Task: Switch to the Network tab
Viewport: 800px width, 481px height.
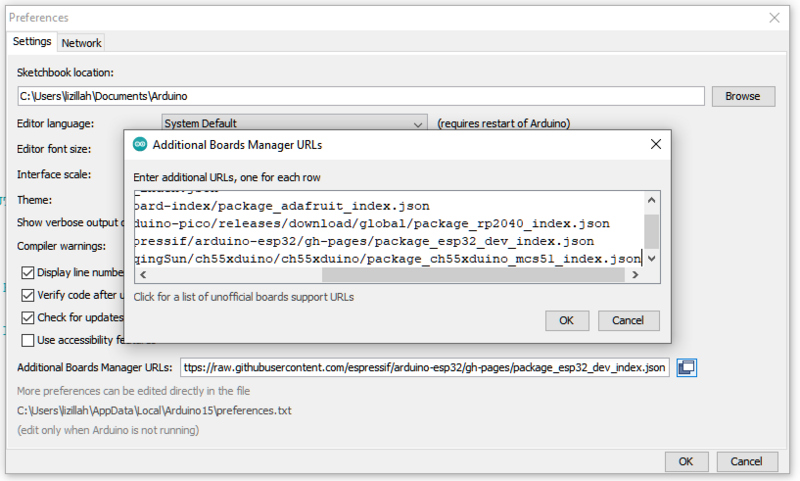Action: pos(81,43)
